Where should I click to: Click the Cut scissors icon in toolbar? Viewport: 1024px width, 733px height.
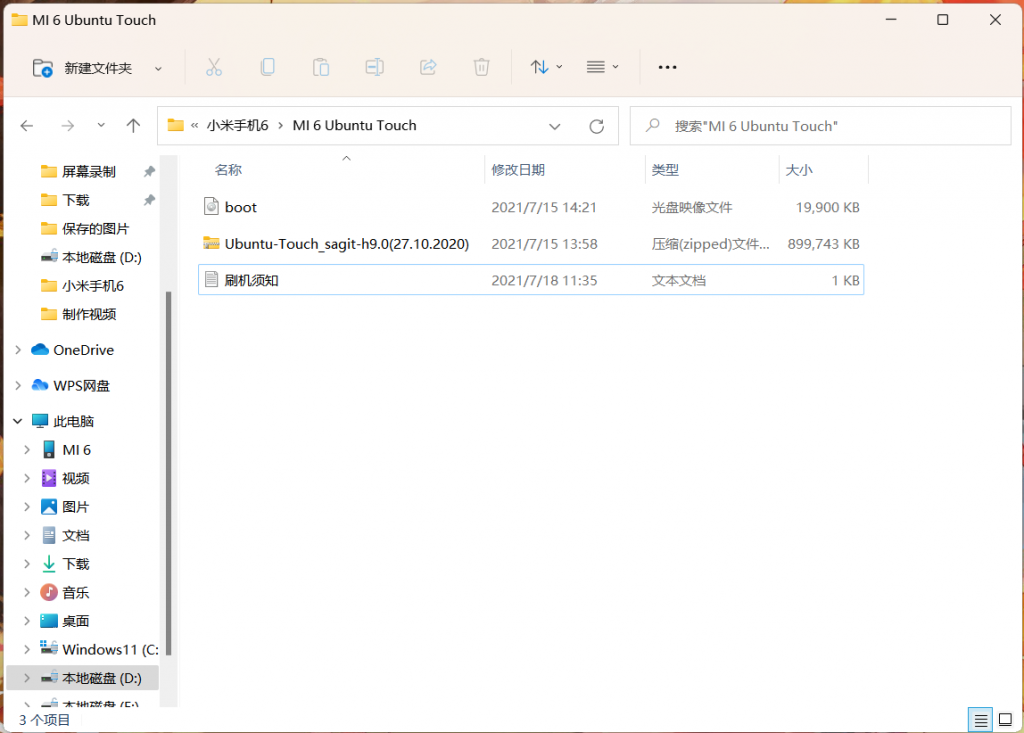pyautogui.click(x=213, y=67)
